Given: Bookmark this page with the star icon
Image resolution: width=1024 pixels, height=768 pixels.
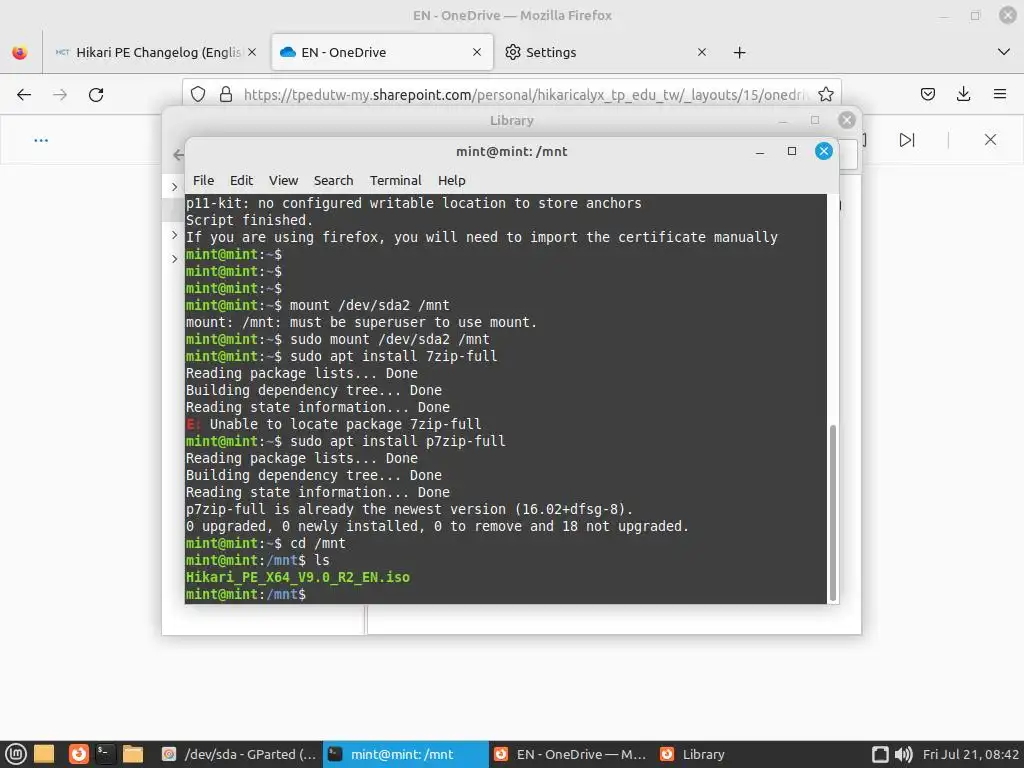Looking at the screenshot, I should click(x=825, y=95).
